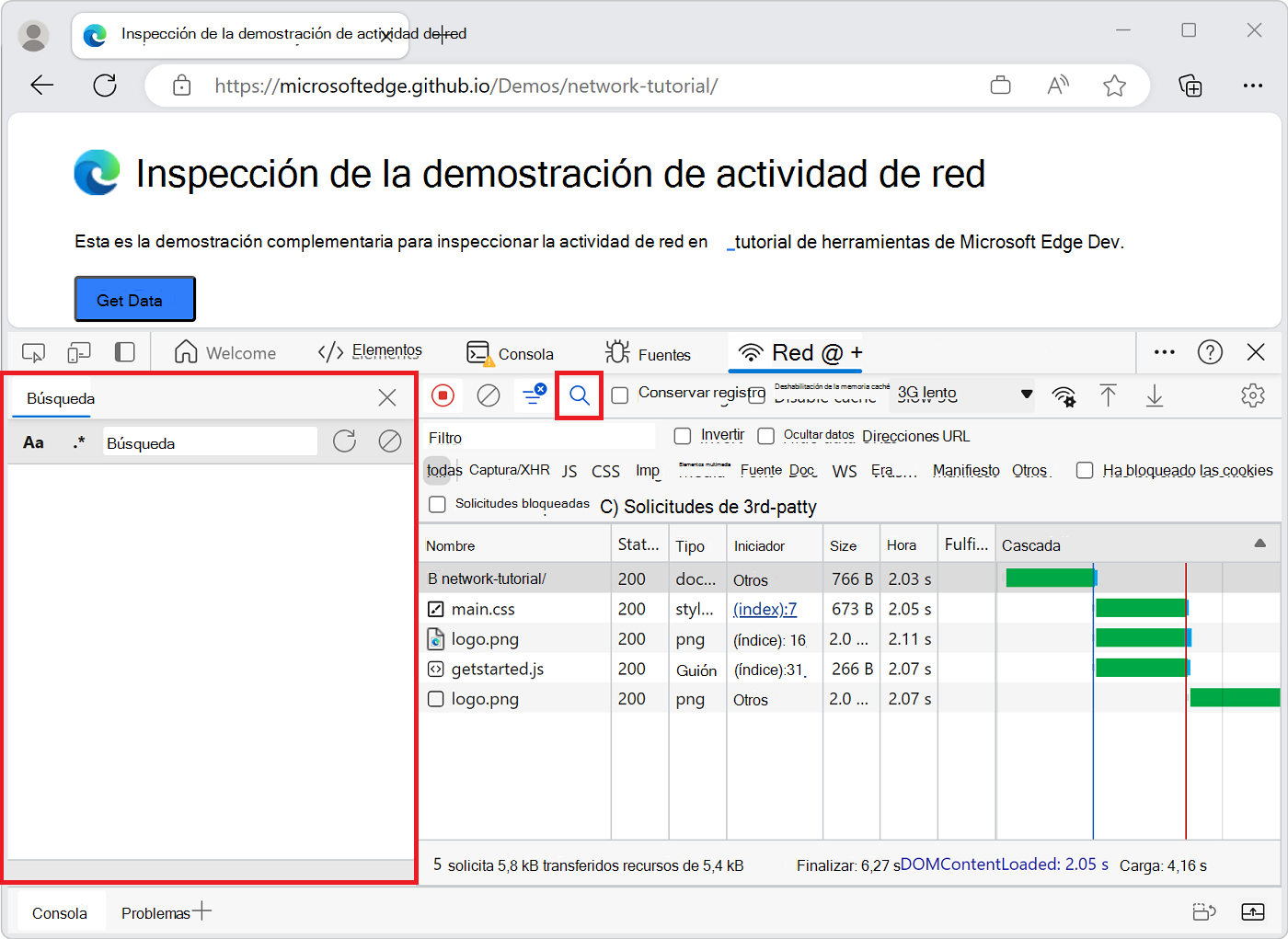Stop recording network log

(443, 395)
